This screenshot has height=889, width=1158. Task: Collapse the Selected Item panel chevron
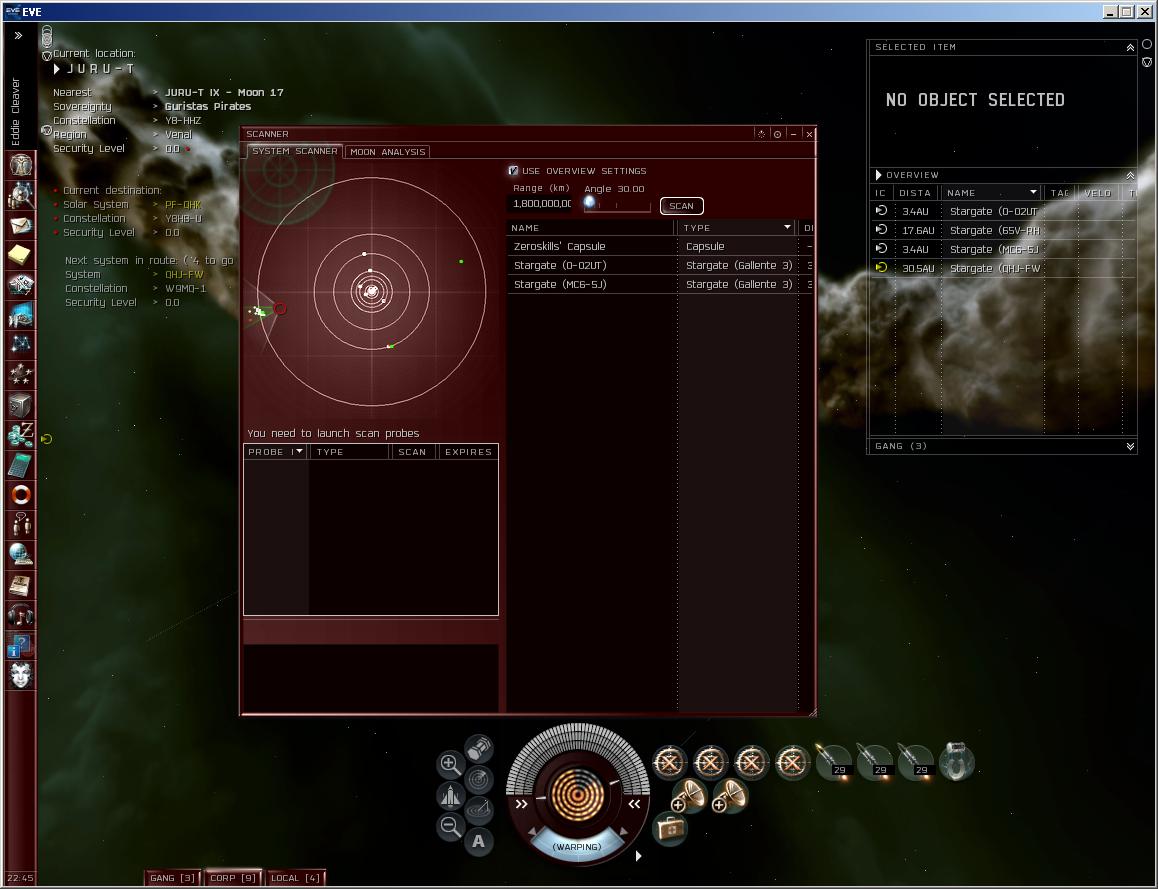pyautogui.click(x=1130, y=47)
